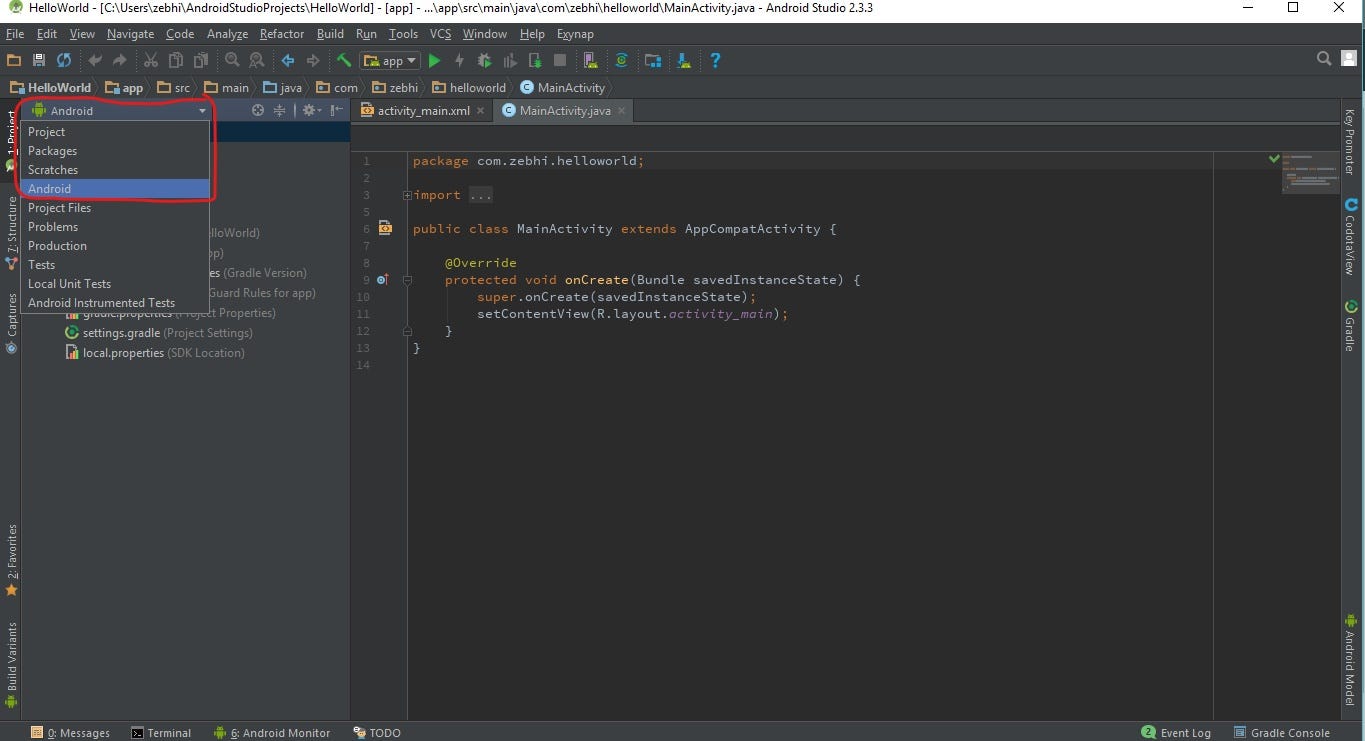Click the gutter icon beside line 6
The image size is (1365, 741).
point(385,229)
